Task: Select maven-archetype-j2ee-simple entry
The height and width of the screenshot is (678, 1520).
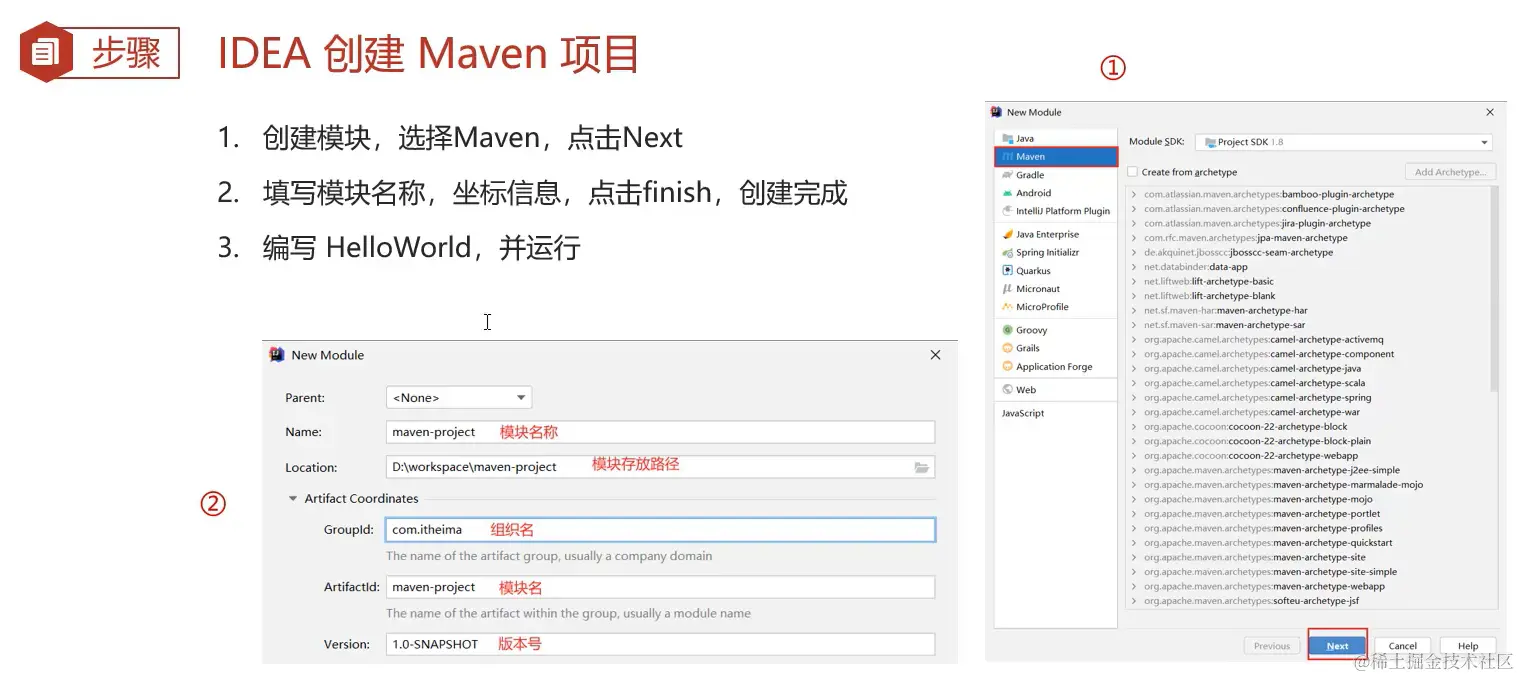Action: pos(1272,470)
